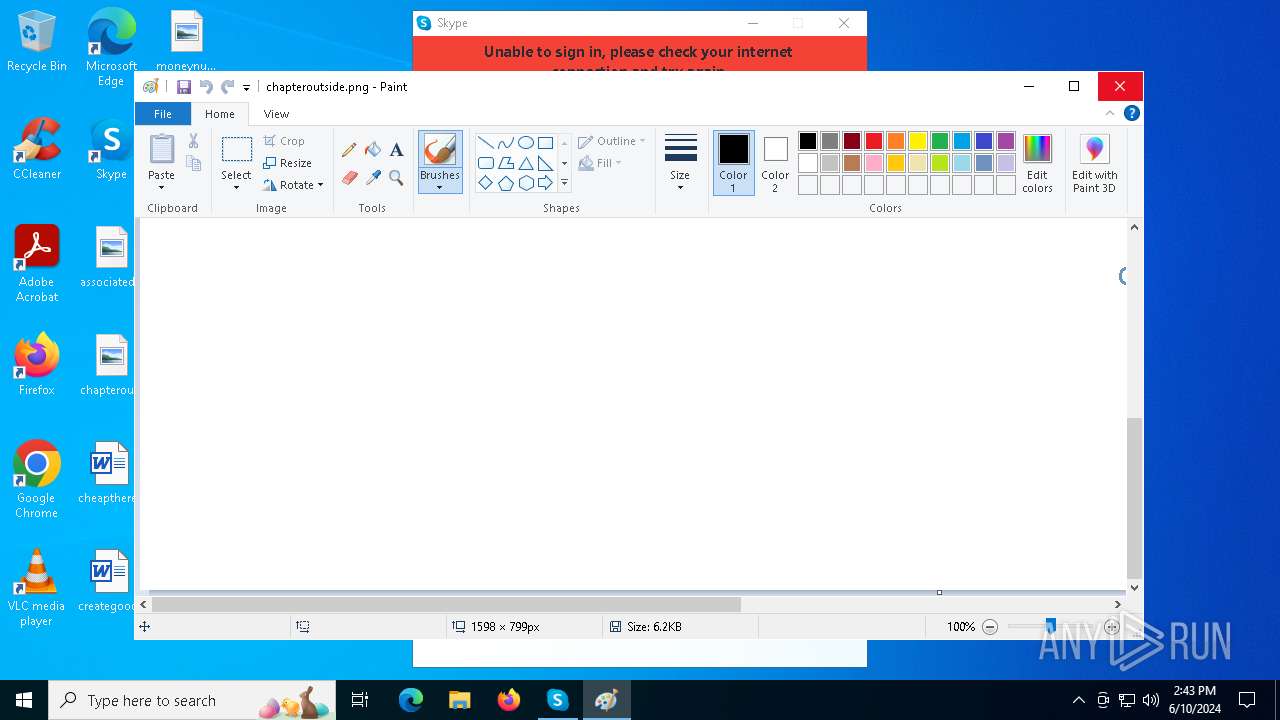Click the Save icon in quick access toolbar
This screenshot has width=1280, height=720.
coord(184,87)
